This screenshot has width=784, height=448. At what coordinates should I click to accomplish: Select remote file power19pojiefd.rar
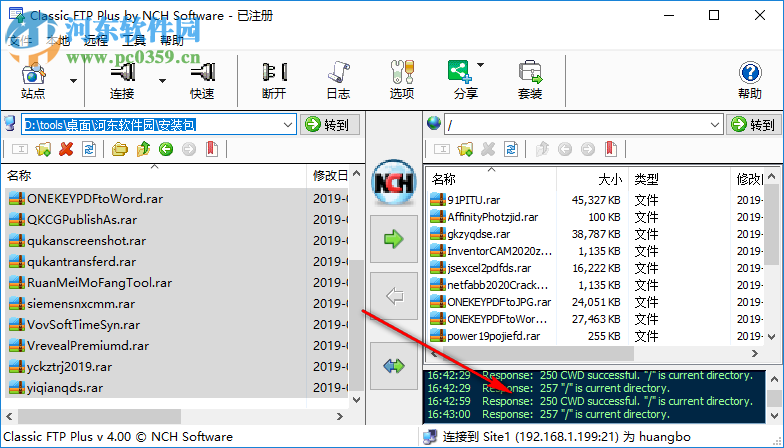click(486, 336)
